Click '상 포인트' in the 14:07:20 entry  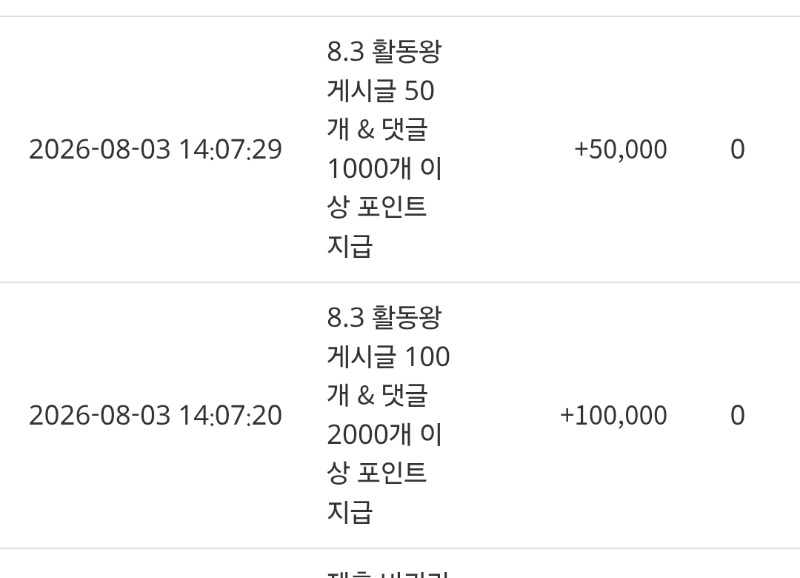point(377,473)
